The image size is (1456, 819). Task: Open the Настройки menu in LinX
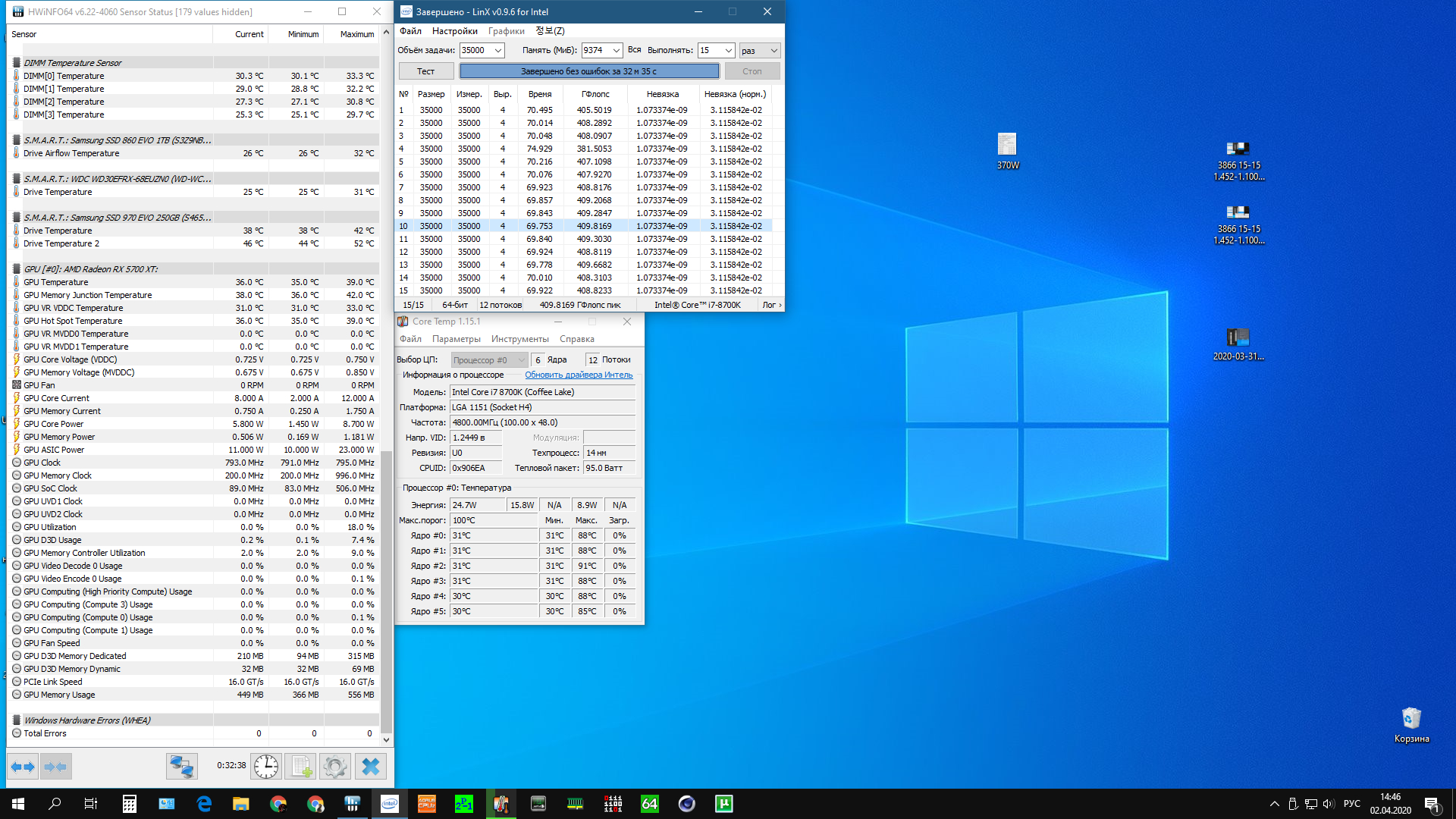[454, 31]
